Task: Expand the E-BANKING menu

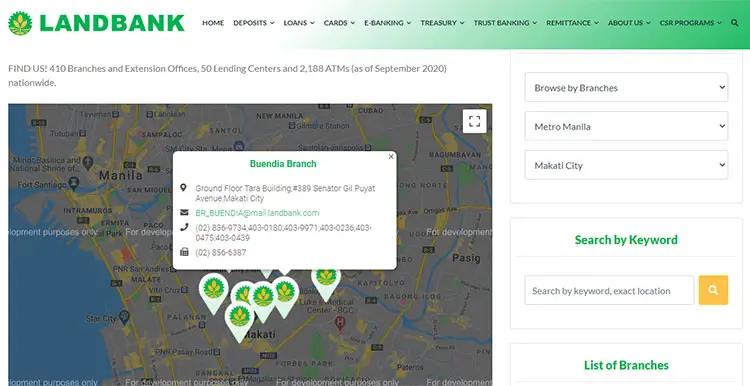Action: point(387,23)
